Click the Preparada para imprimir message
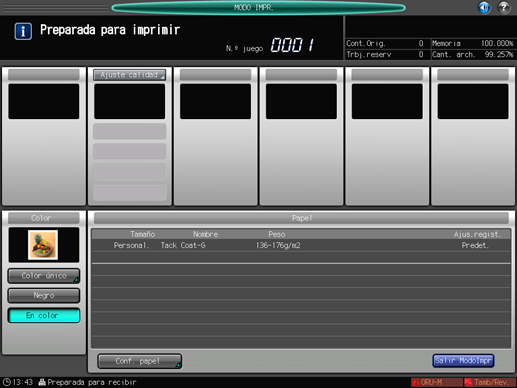The width and height of the screenshot is (517, 388). coord(110,30)
